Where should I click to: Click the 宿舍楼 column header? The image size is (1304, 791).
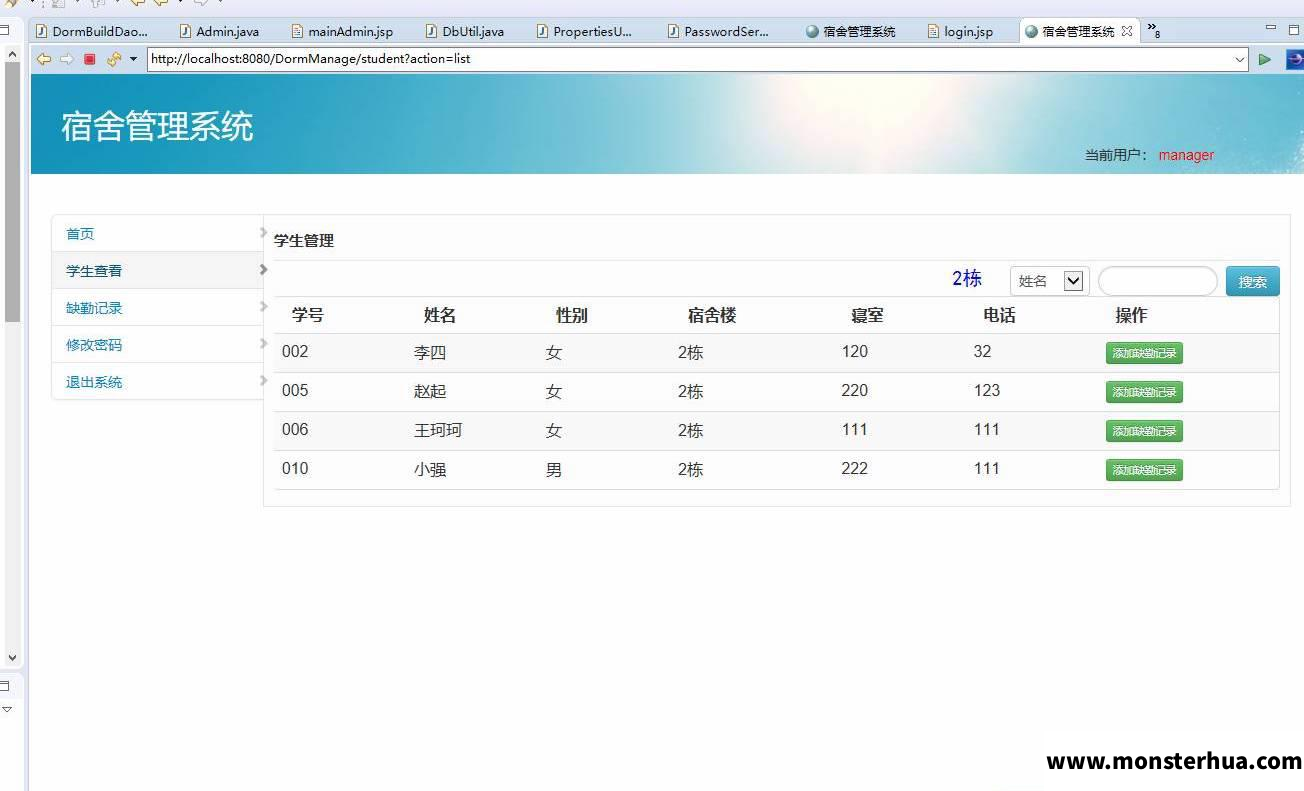[712, 315]
